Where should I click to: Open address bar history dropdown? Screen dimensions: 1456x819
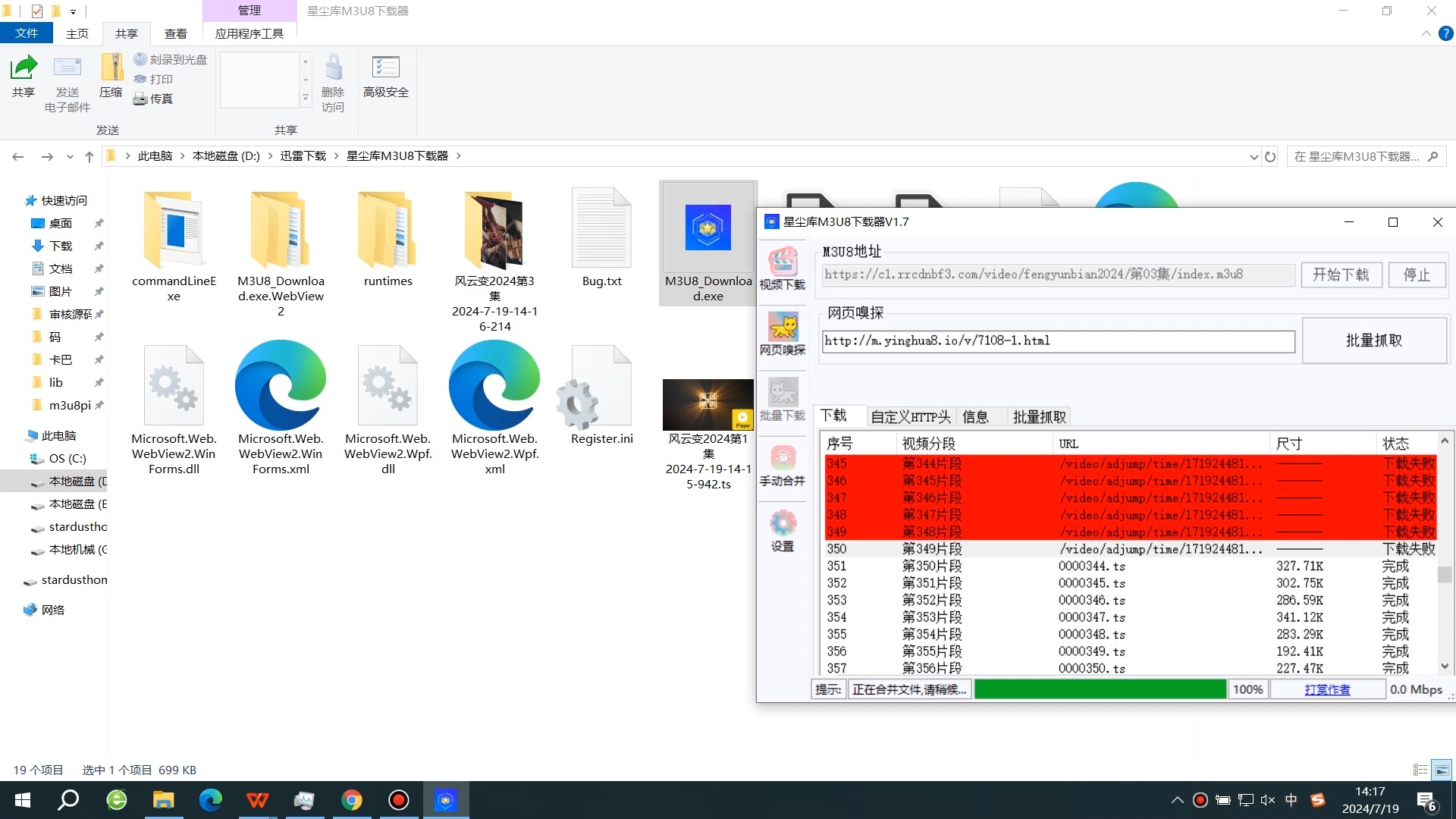pyautogui.click(x=1254, y=157)
